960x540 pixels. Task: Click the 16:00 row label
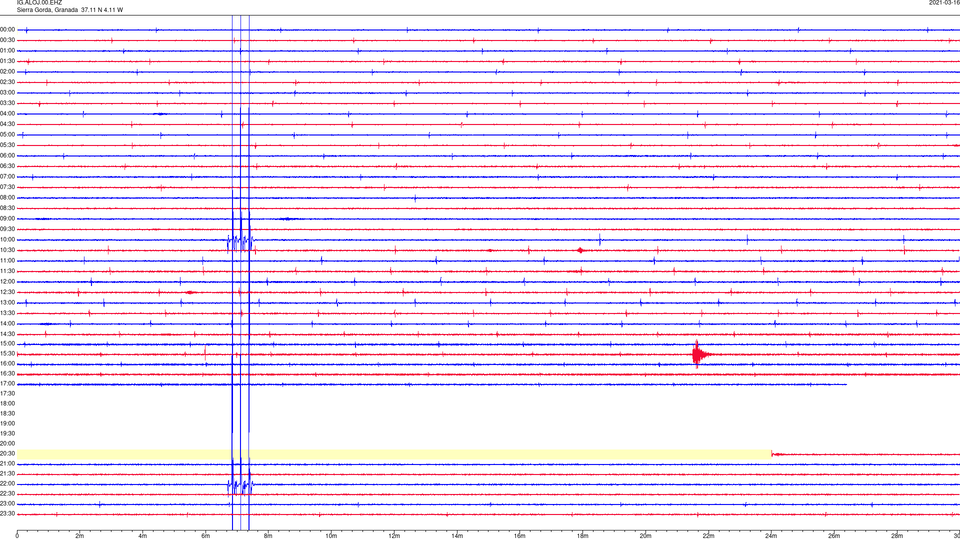click(x=7, y=363)
